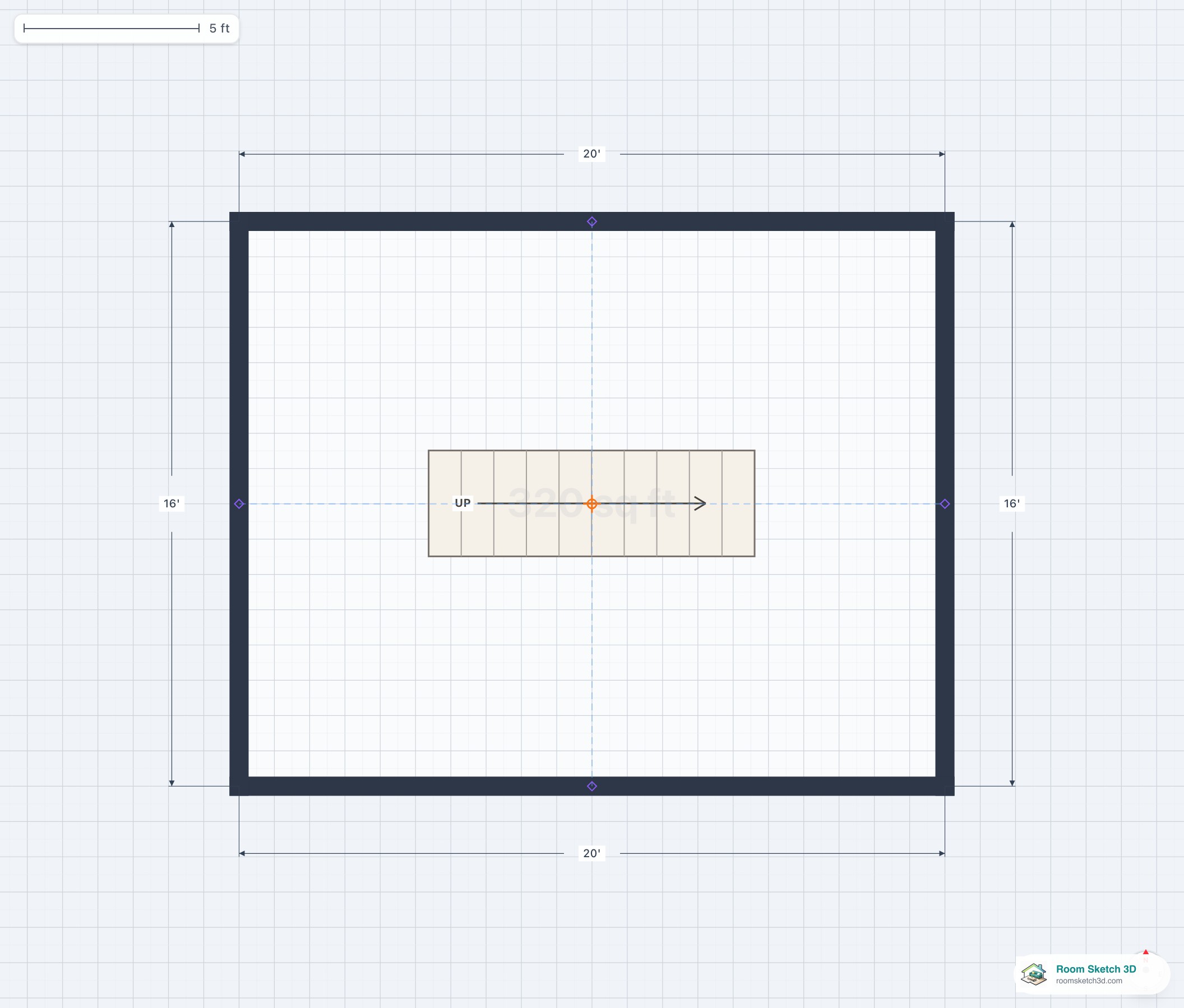The image size is (1184, 1008).
Task: Click the UP label on the staircase
Action: pos(463,503)
